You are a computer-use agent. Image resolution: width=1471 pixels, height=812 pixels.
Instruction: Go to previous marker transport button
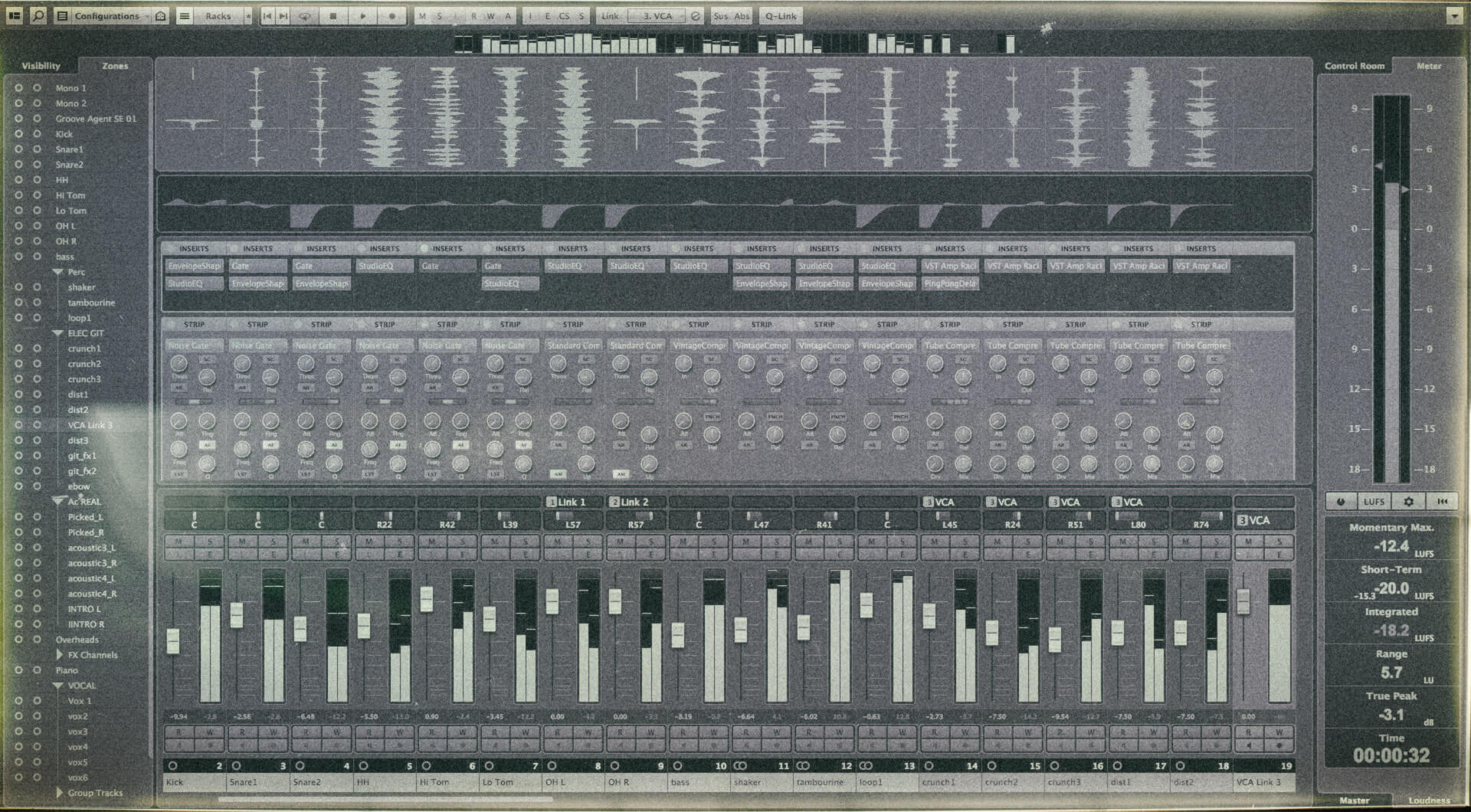(x=267, y=15)
